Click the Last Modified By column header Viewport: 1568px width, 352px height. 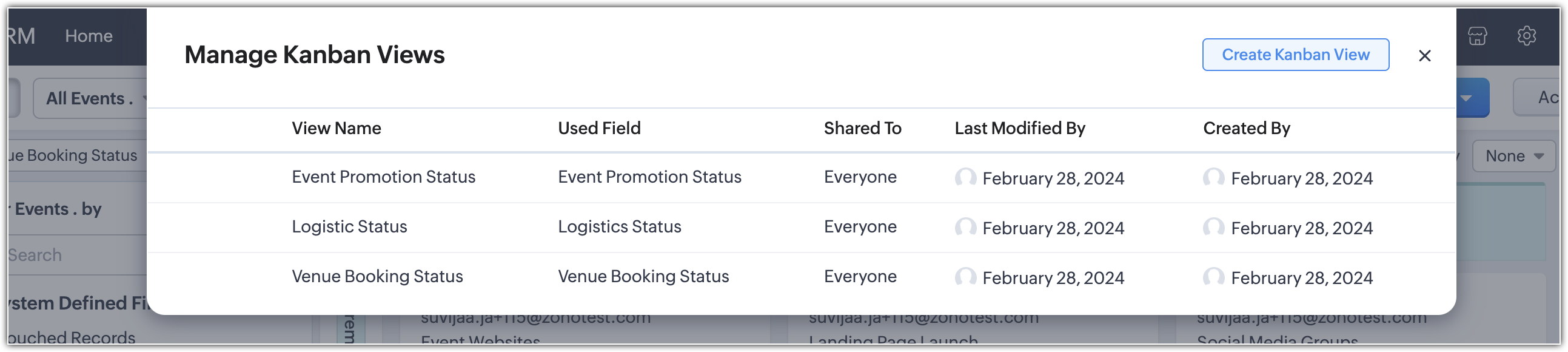click(1020, 129)
